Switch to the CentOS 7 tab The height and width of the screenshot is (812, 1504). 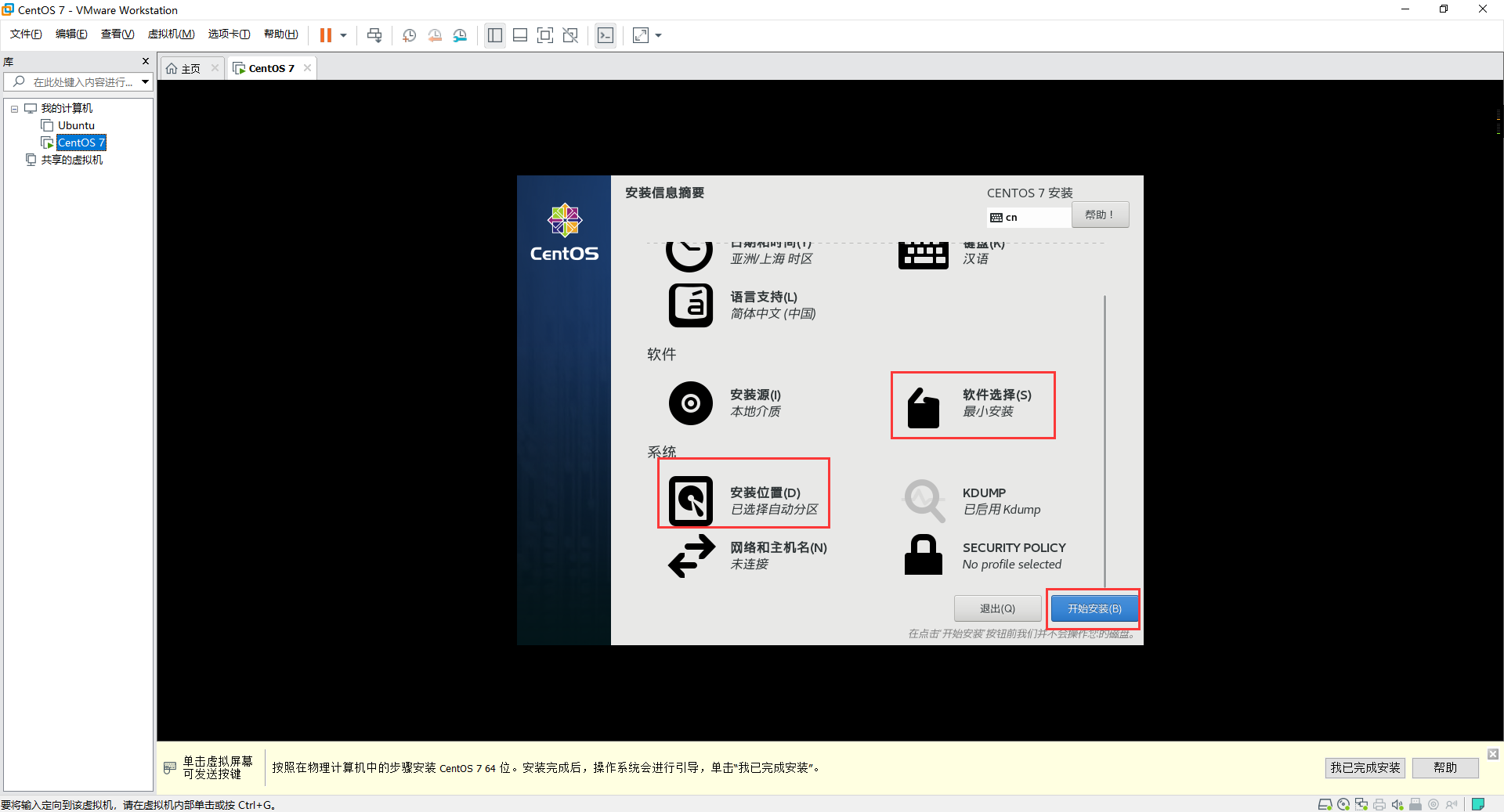pyautogui.click(x=271, y=69)
